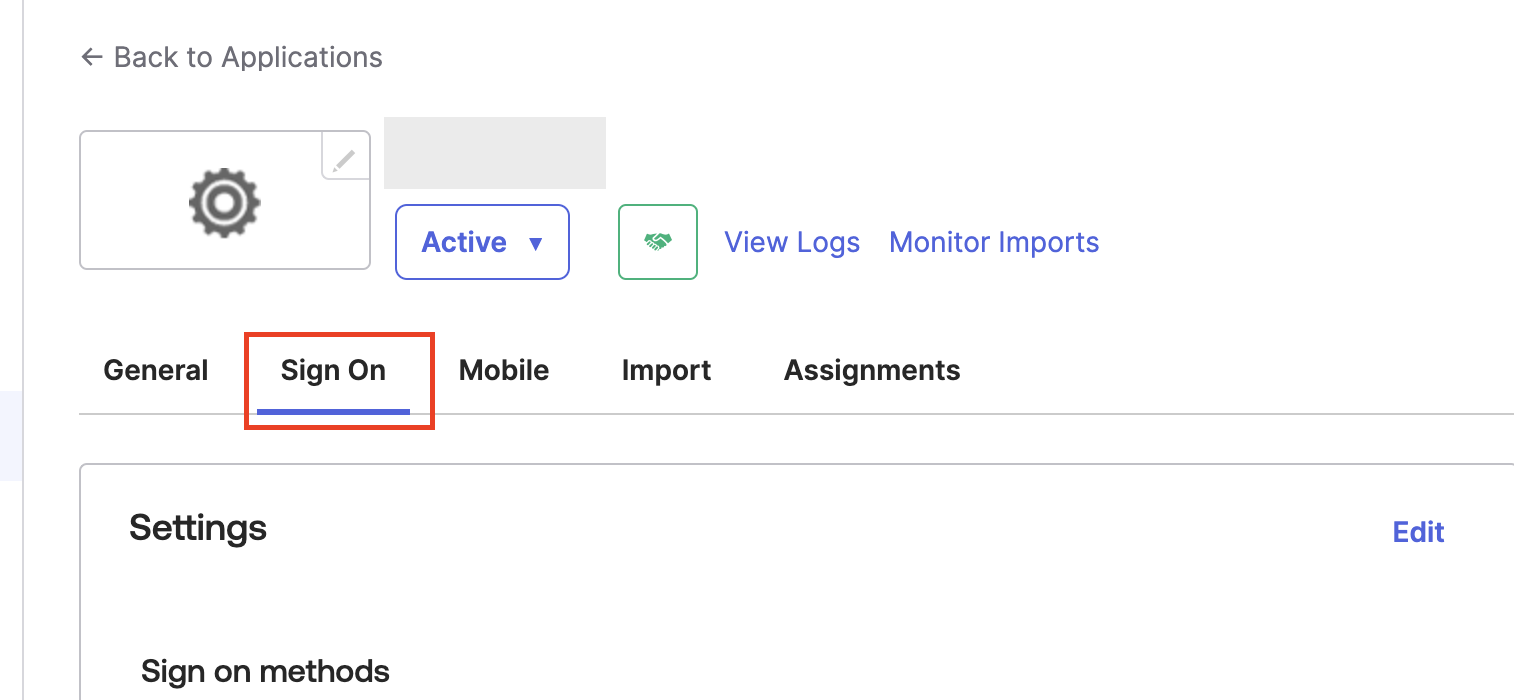Switch to the General tab

[x=156, y=370]
